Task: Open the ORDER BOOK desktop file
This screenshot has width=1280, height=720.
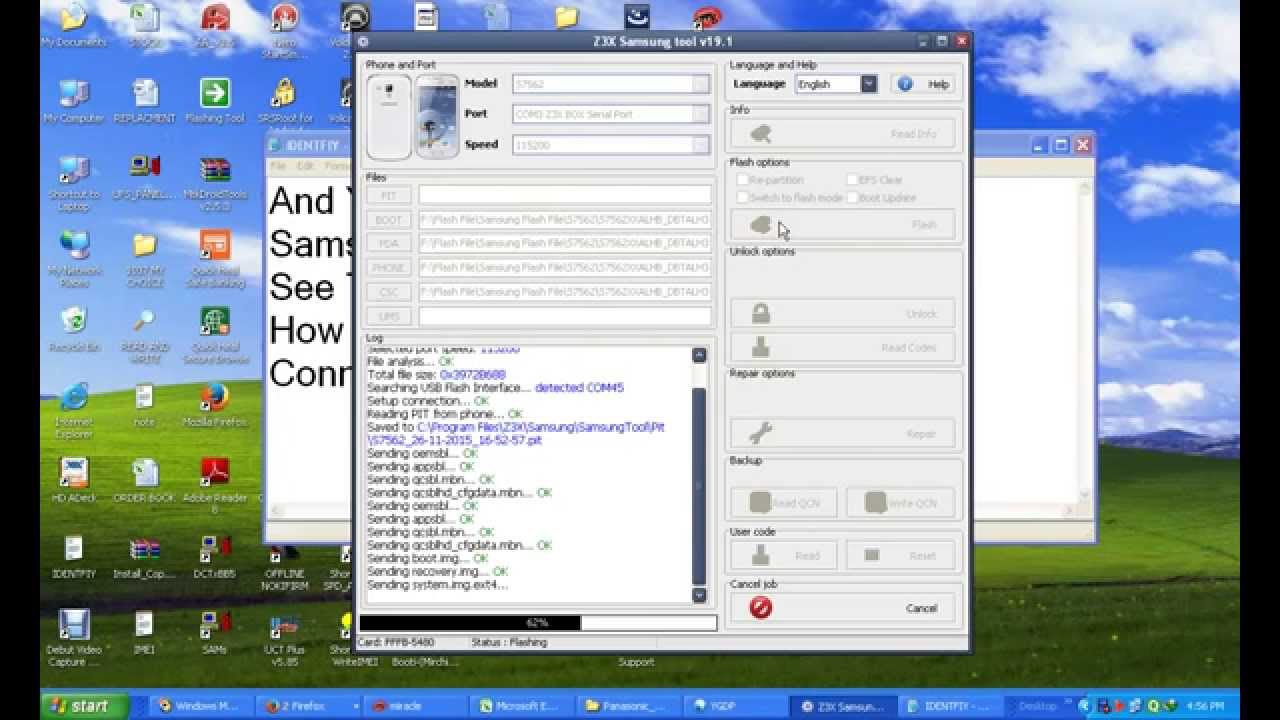Action: [144, 480]
